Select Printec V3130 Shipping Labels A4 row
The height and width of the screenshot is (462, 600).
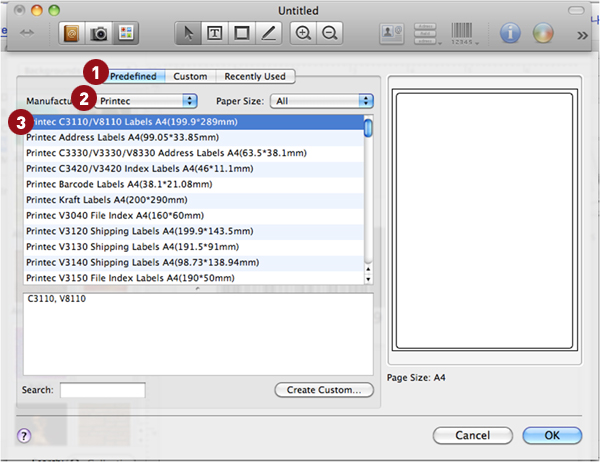click(194, 247)
